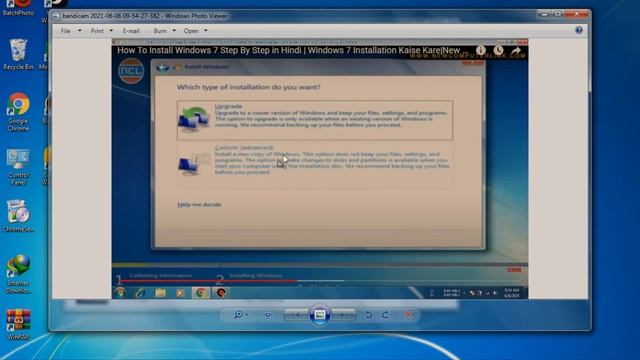Expand the Open dropdown arrow
The height and width of the screenshot is (360, 640).
click(x=206, y=31)
